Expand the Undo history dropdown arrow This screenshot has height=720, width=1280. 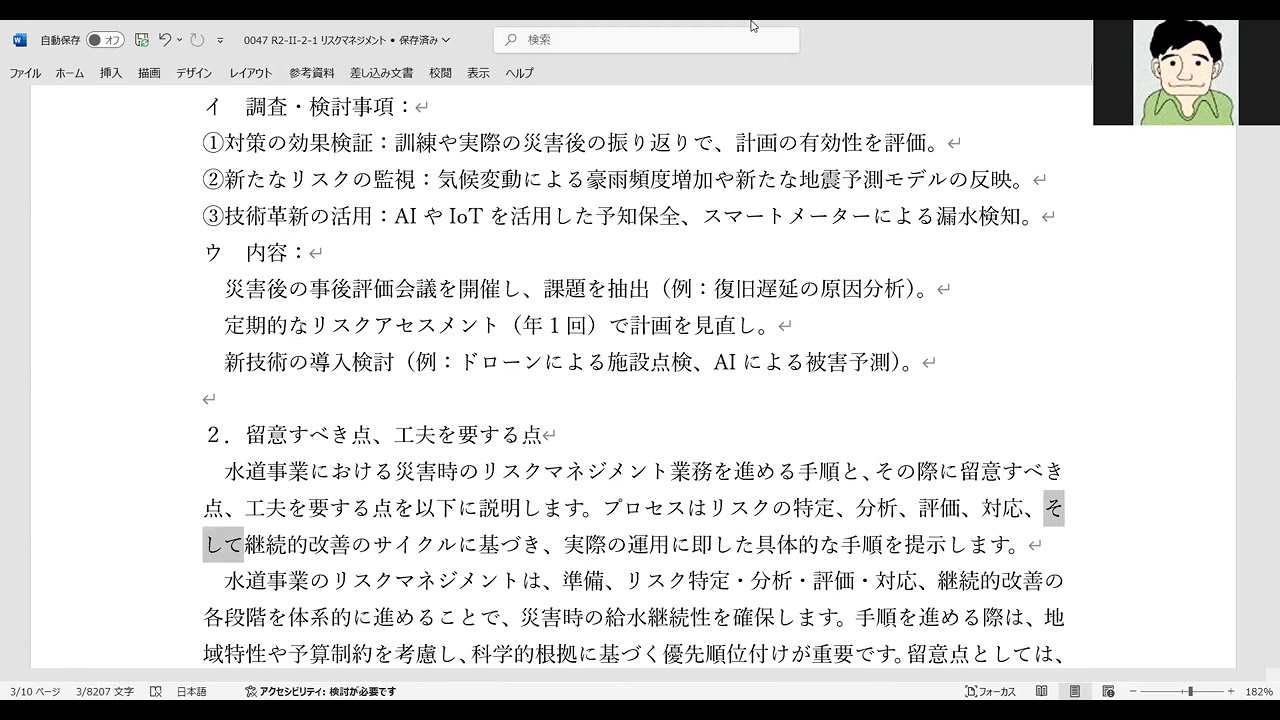click(179, 40)
